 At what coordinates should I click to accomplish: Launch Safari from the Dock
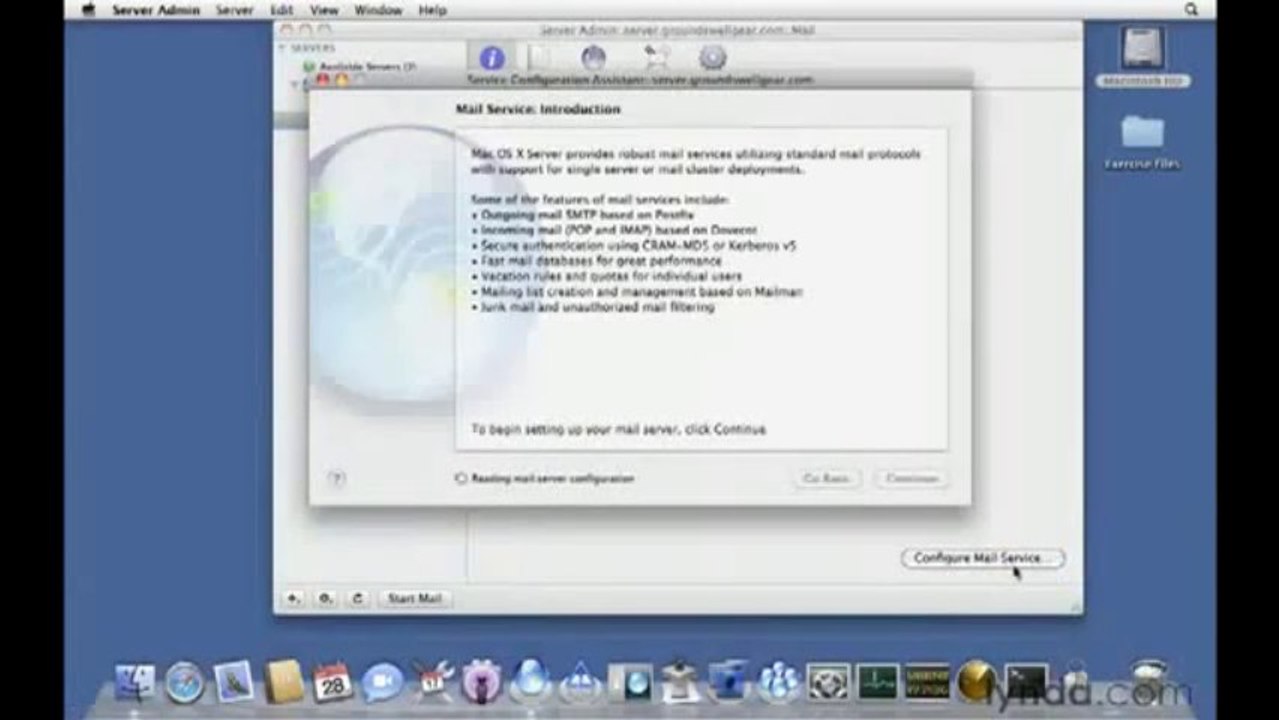(184, 682)
